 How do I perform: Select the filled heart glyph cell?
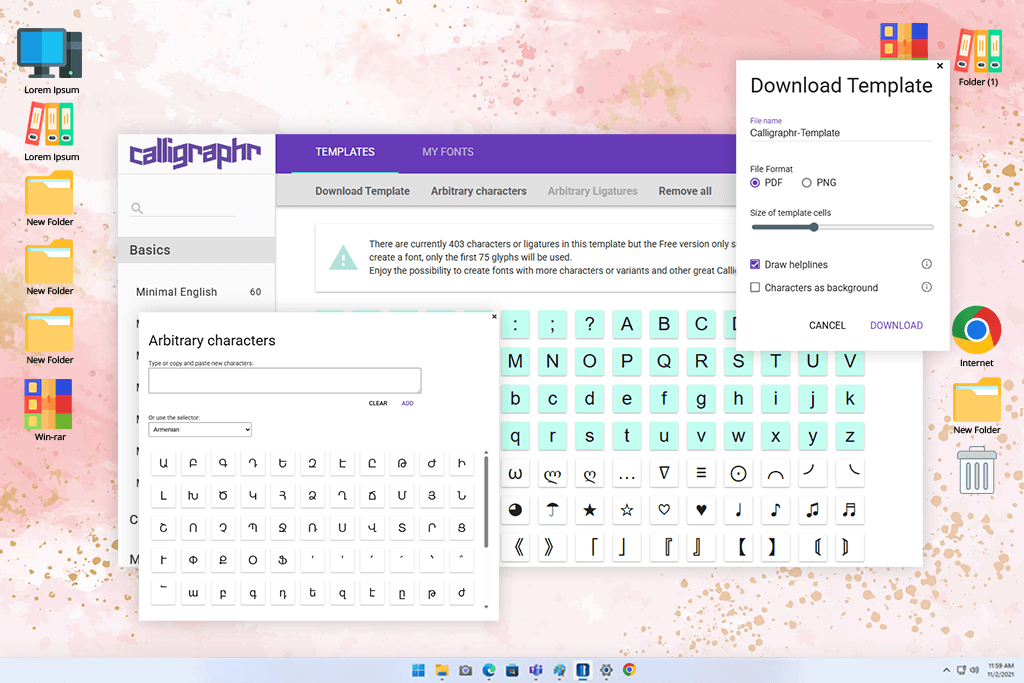coord(701,510)
